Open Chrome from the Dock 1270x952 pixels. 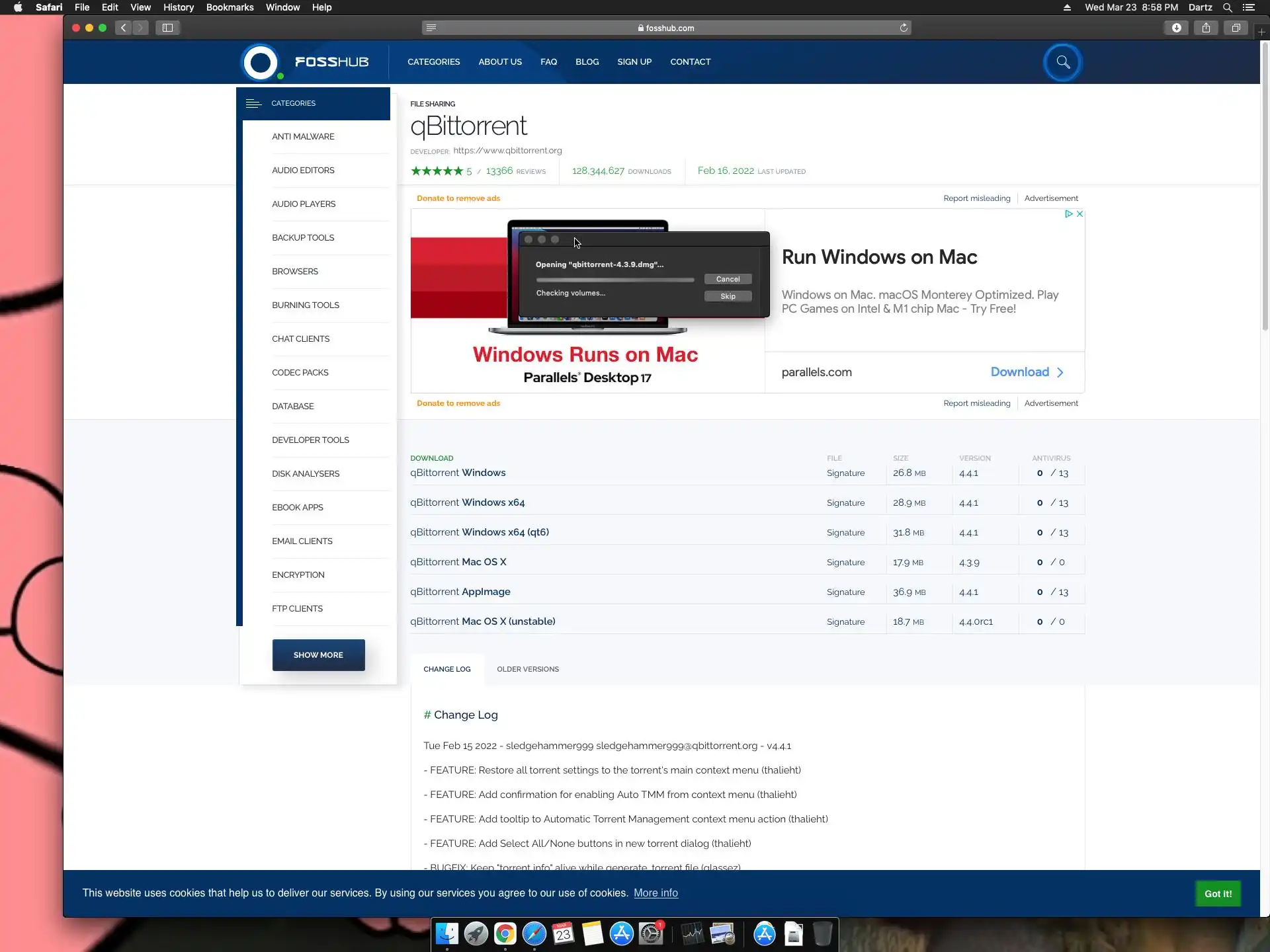pos(505,934)
